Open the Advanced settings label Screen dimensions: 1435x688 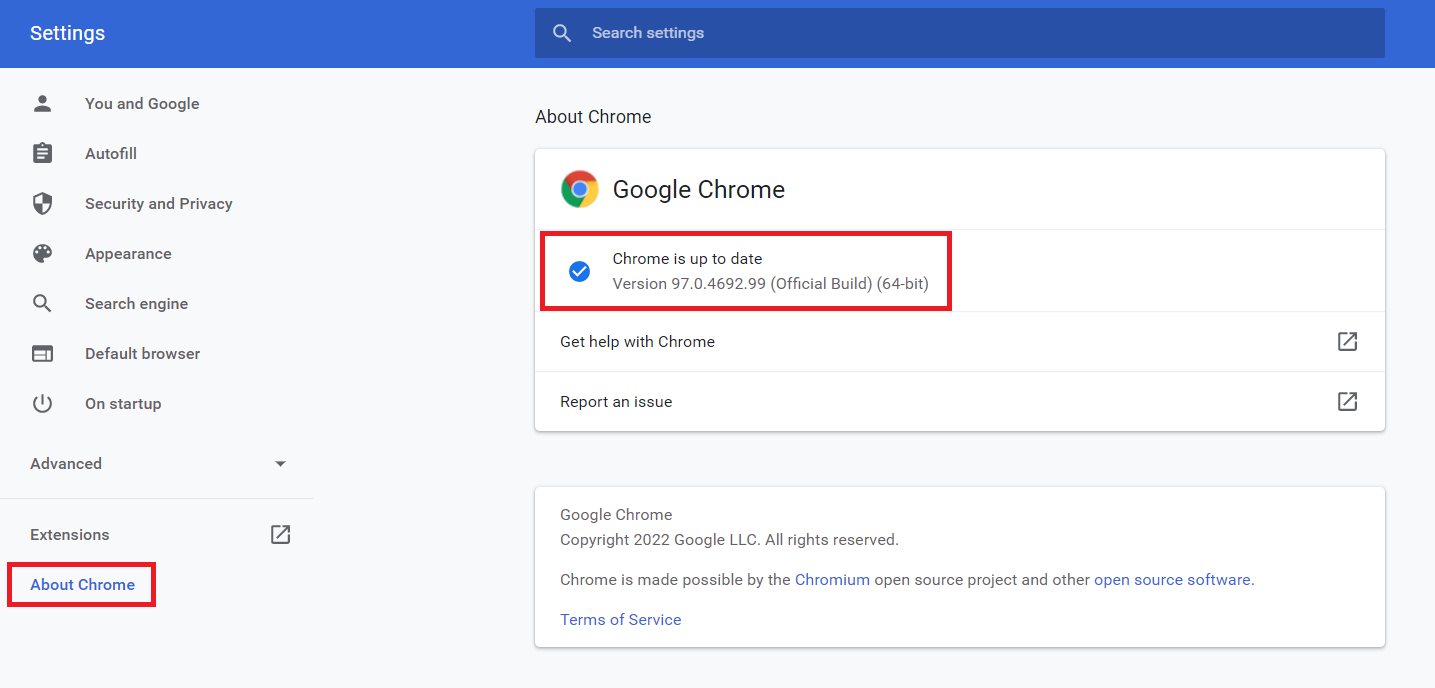point(66,463)
